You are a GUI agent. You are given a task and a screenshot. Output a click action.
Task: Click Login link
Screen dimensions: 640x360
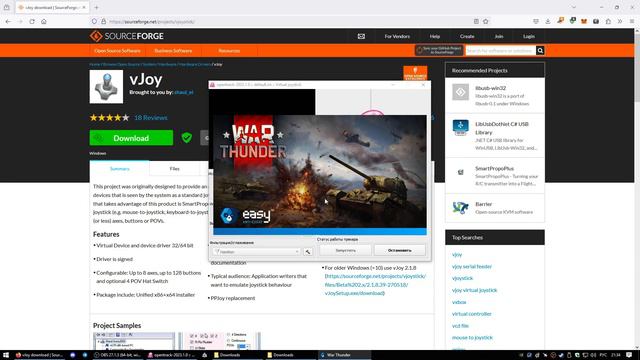pyautogui.click(x=529, y=36)
